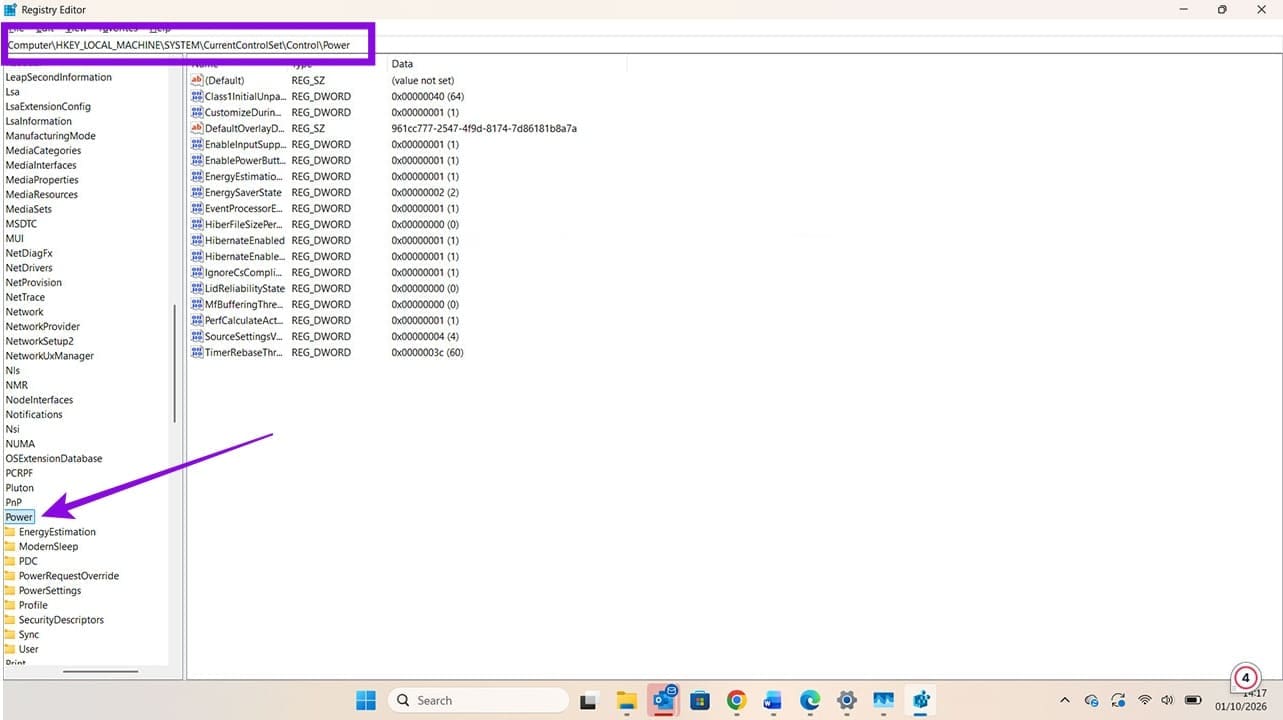Select the LeapSecondInformation key

[x=58, y=77]
